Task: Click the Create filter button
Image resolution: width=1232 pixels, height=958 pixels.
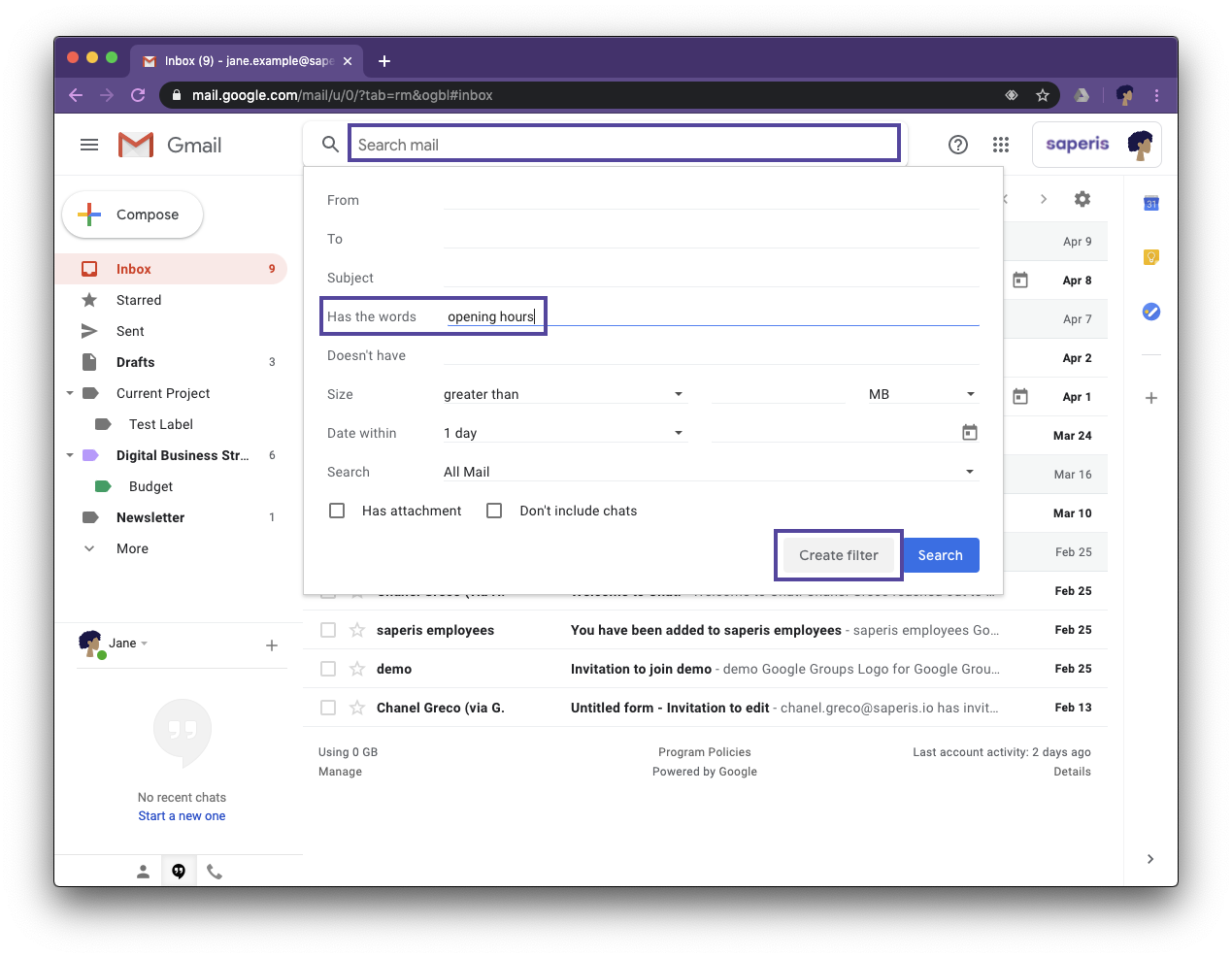Action: tap(837, 554)
